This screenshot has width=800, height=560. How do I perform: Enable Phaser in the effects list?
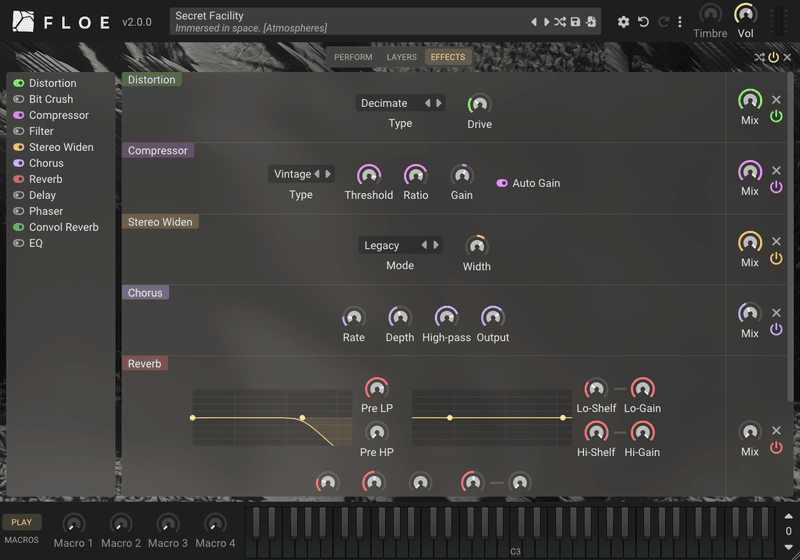pos(18,211)
